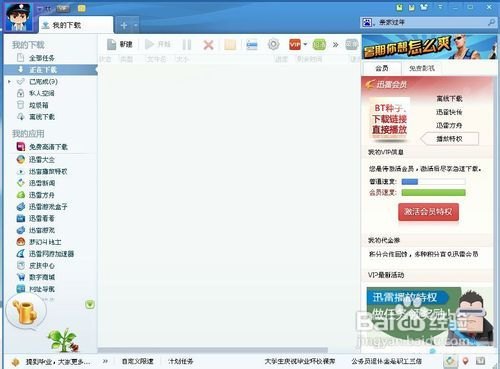Click the 免费高清下载 app icon
This screenshot has height=369, width=500.
click(x=21, y=147)
